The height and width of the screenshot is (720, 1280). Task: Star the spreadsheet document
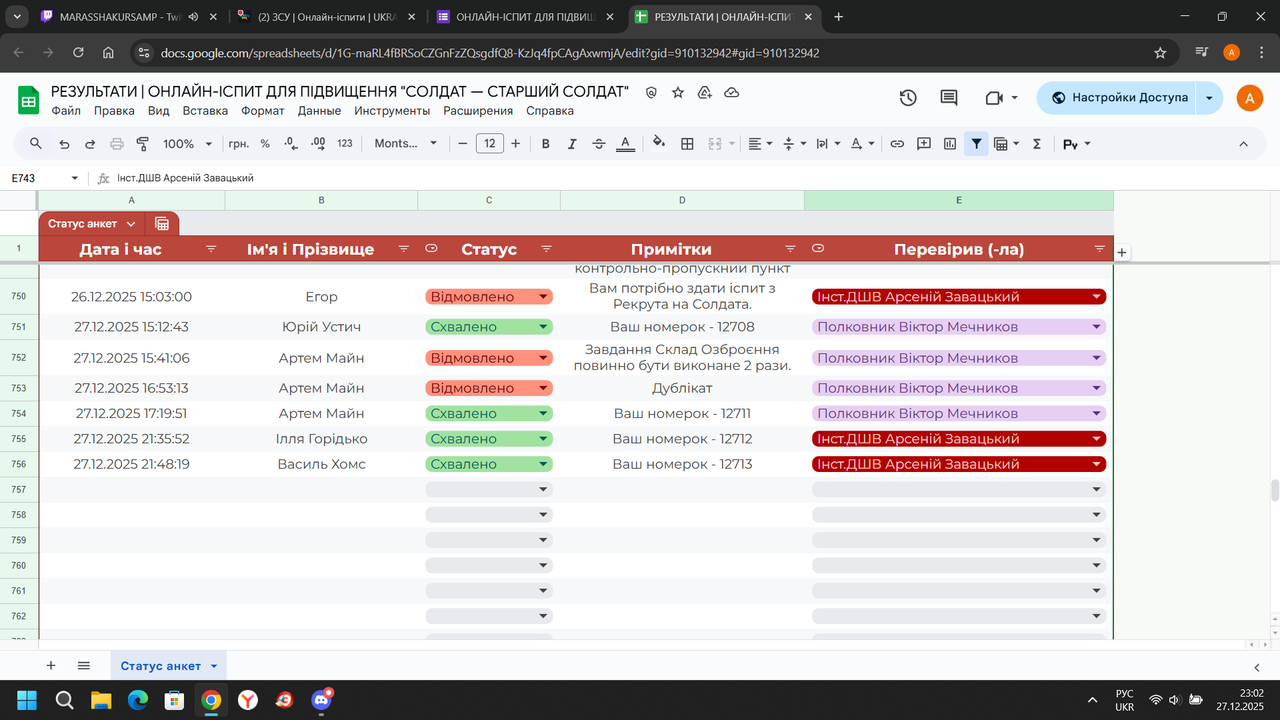coord(678,92)
